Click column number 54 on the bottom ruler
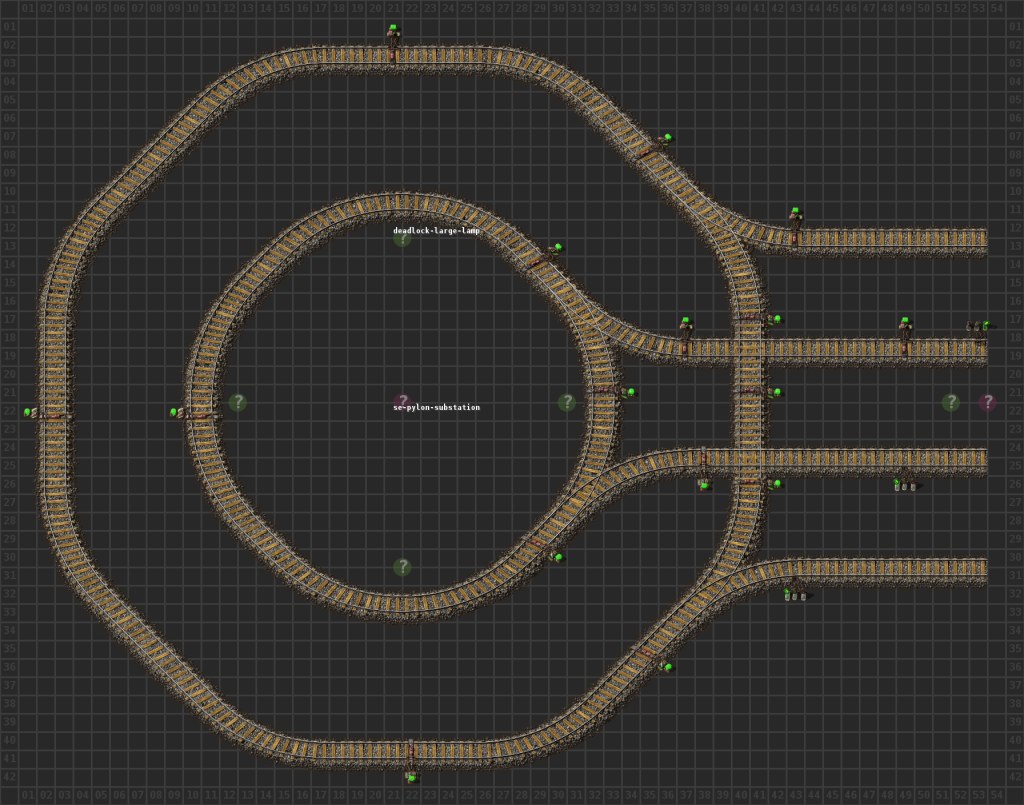The image size is (1024, 805). click(x=997, y=795)
